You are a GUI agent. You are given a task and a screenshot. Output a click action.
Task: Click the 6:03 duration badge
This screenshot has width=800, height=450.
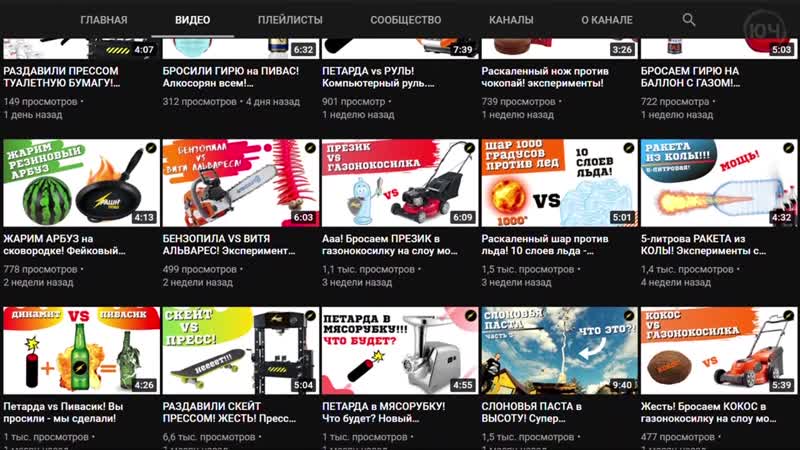[x=303, y=217]
